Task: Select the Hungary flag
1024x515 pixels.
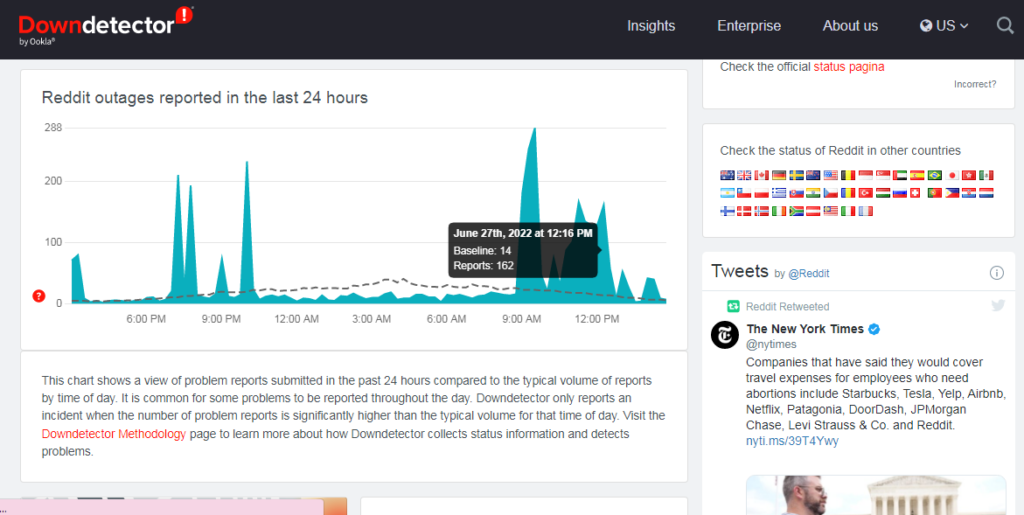Action: pos(883,193)
